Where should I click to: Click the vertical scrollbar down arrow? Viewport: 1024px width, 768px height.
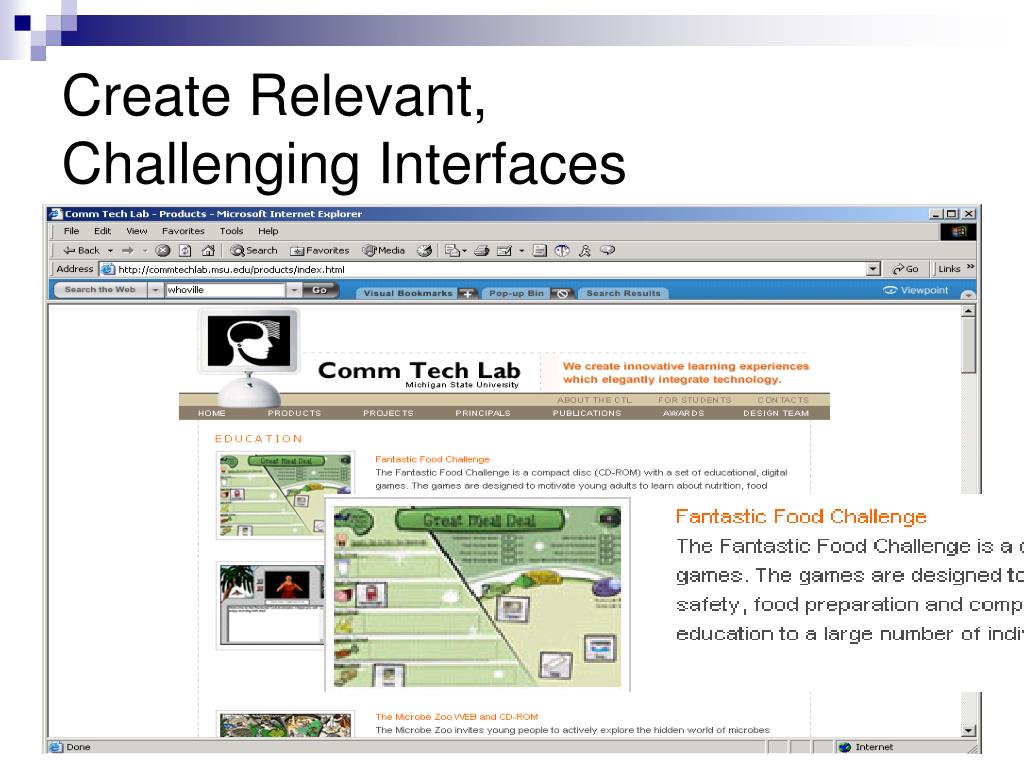click(x=968, y=731)
